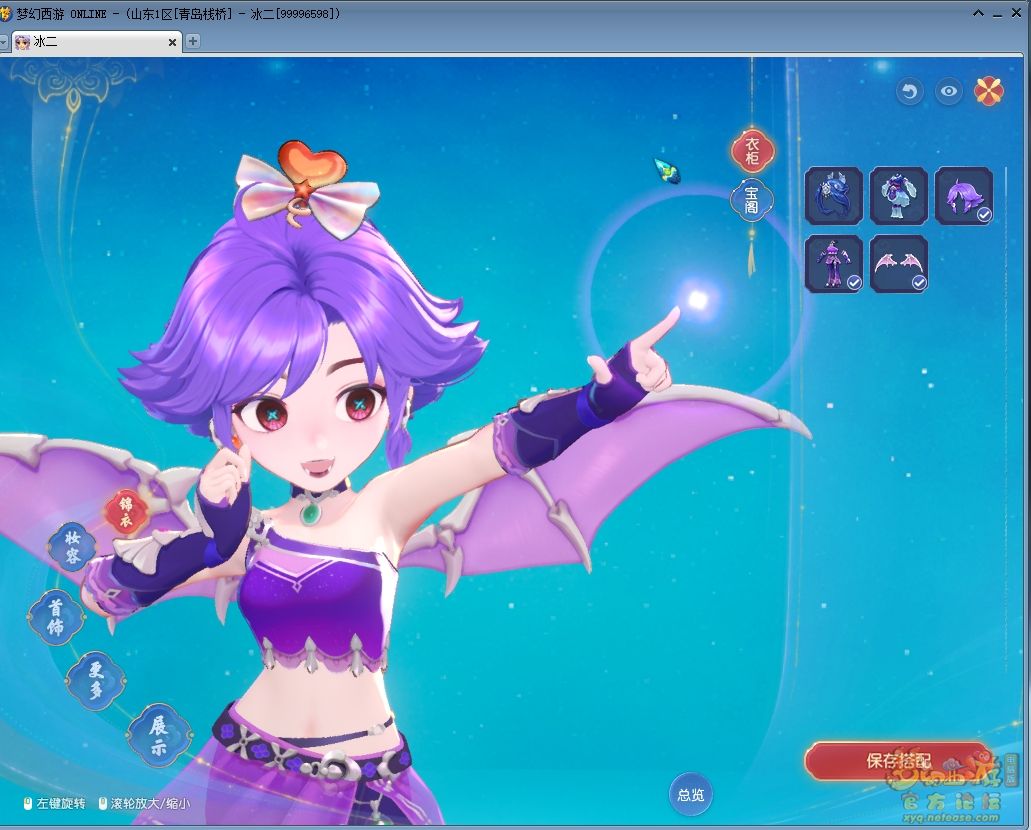This screenshot has width=1031, height=830.
Task: Switch to the 宝阁 tab
Action: [x=752, y=200]
